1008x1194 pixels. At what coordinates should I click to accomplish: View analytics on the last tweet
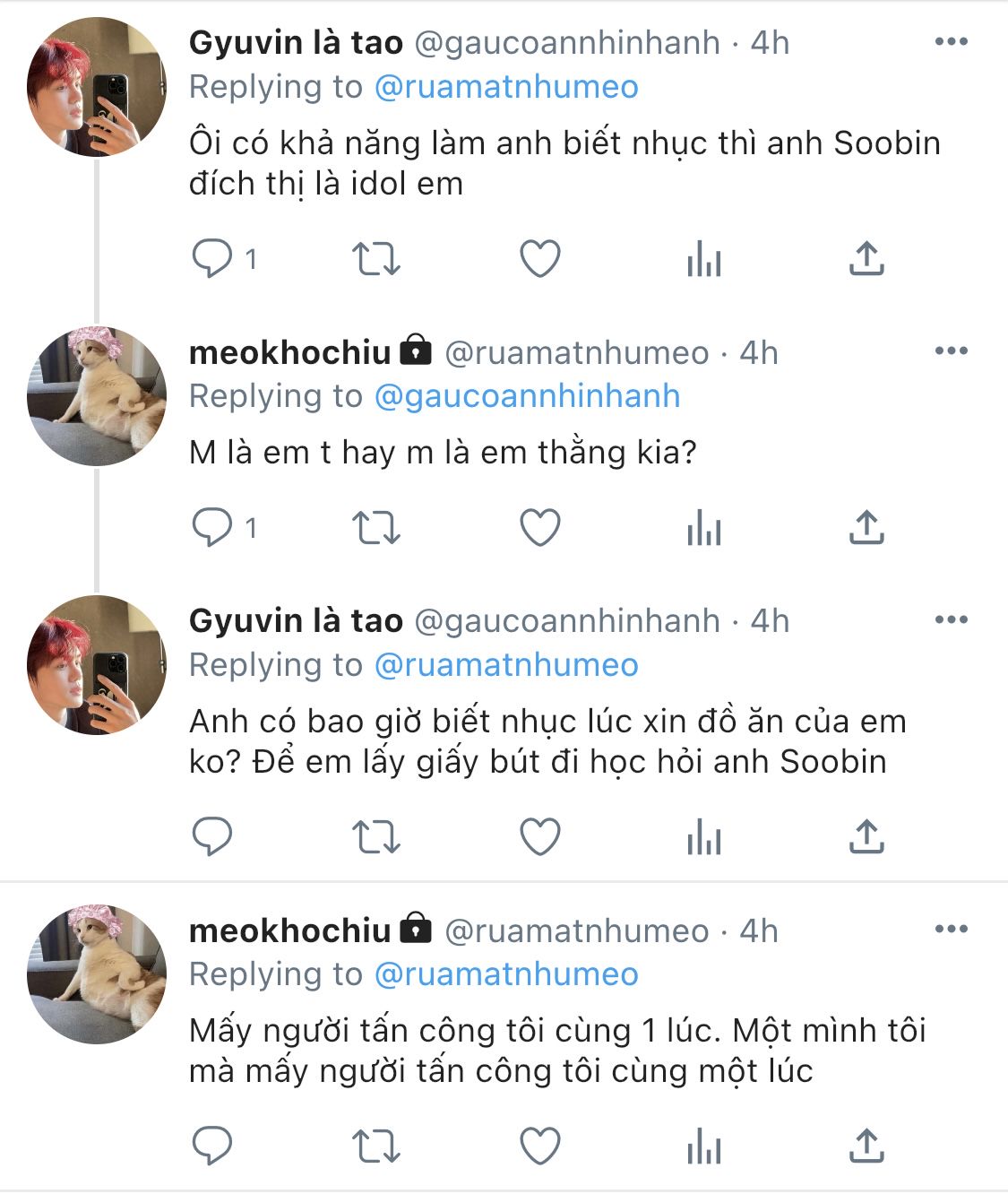pyautogui.click(x=704, y=1146)
